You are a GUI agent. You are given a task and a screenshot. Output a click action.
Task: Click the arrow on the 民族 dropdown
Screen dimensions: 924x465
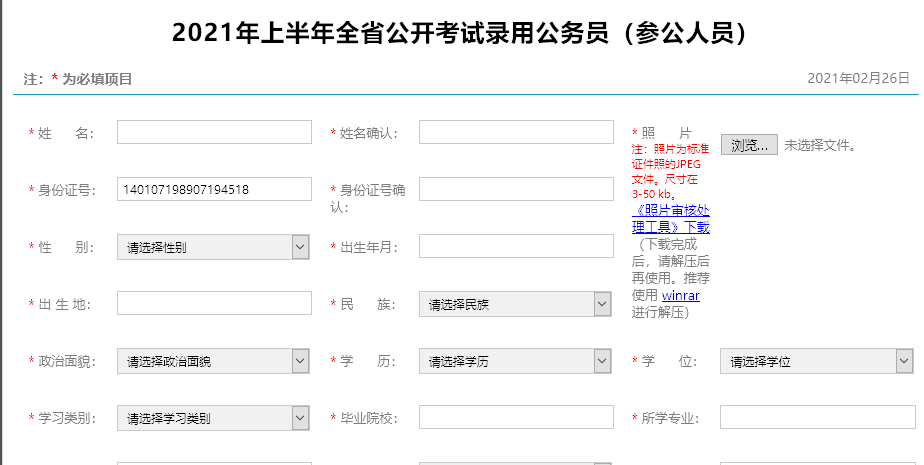pos(602,304)
